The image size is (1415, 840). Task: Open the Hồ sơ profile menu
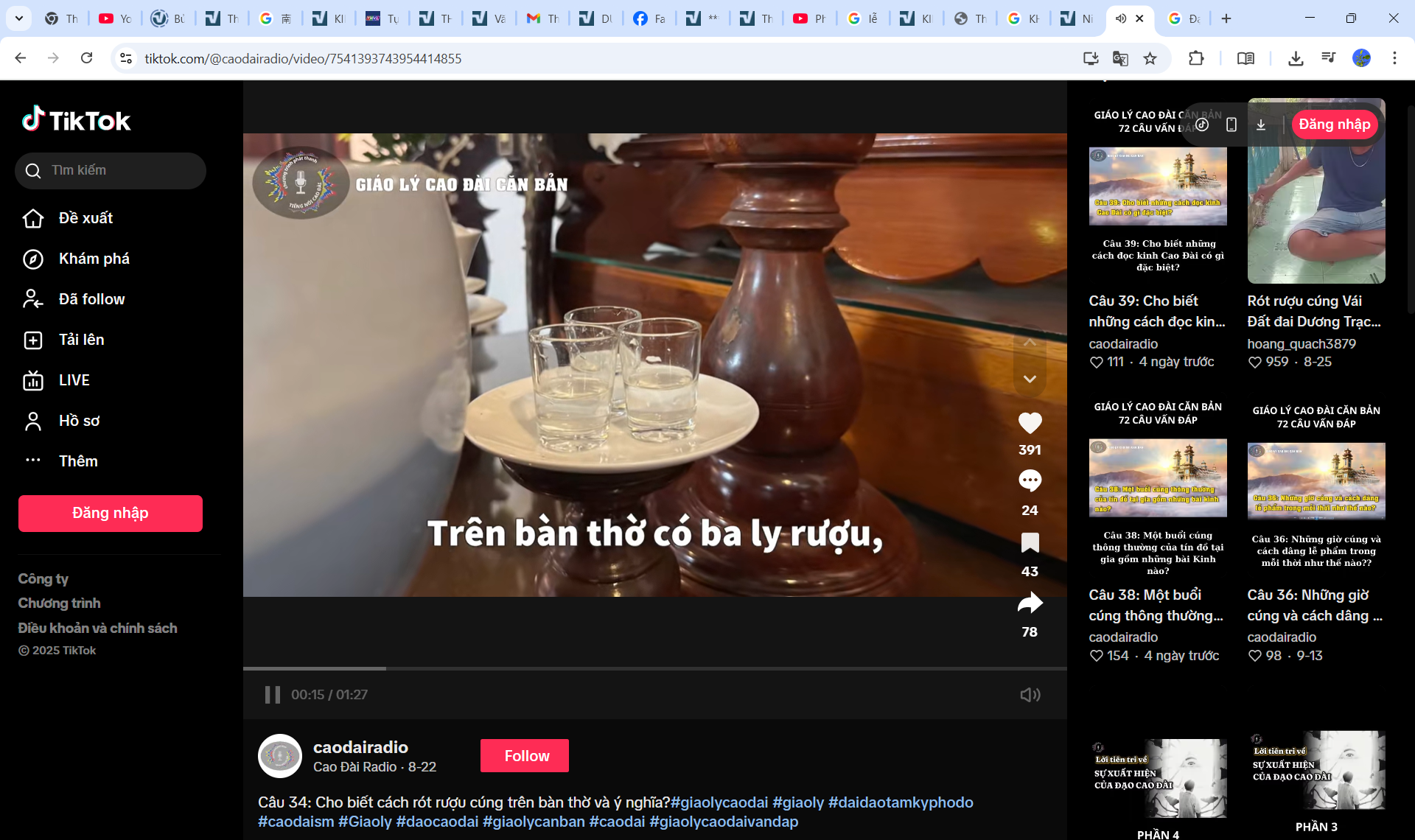click(79, 421)
